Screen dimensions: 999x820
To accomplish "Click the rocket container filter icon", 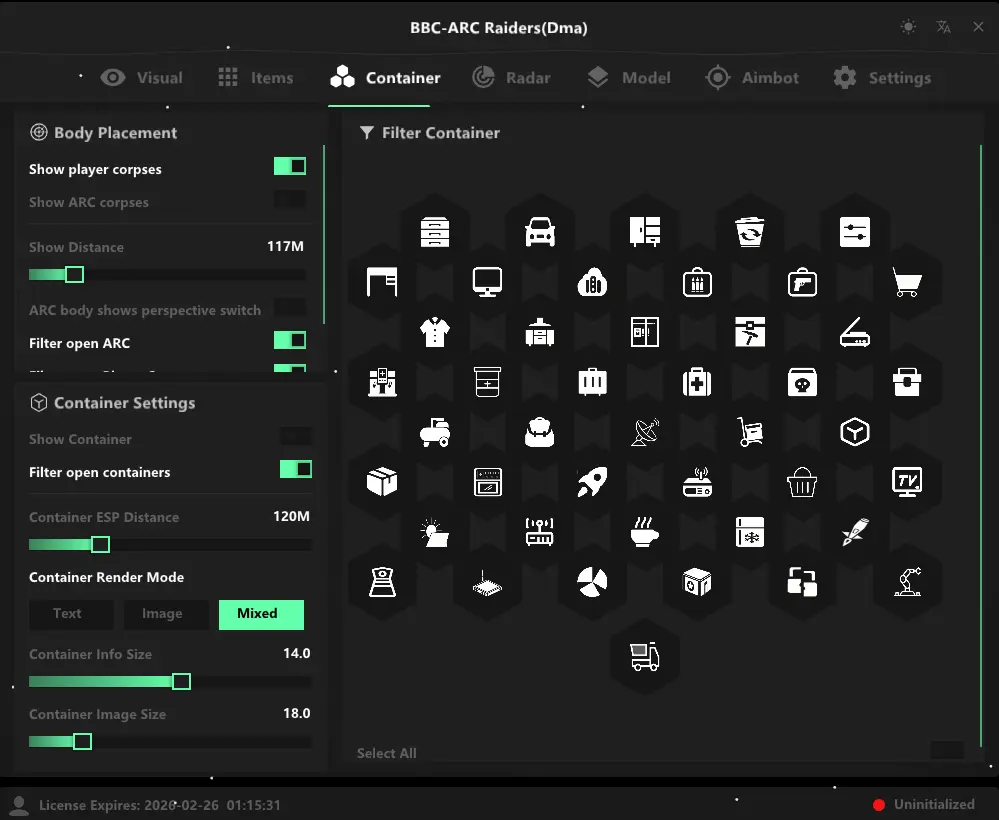I will pos(592,483).
